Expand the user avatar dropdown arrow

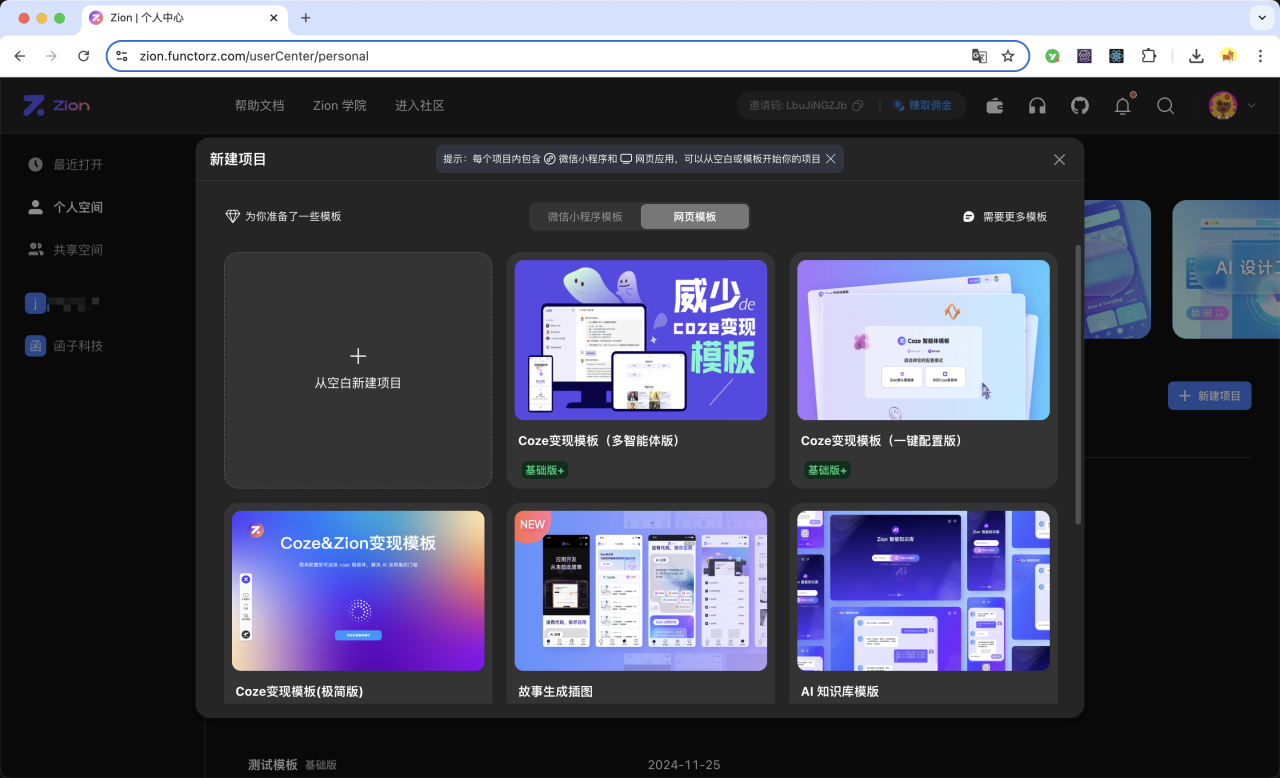[x=1251, y=106]
